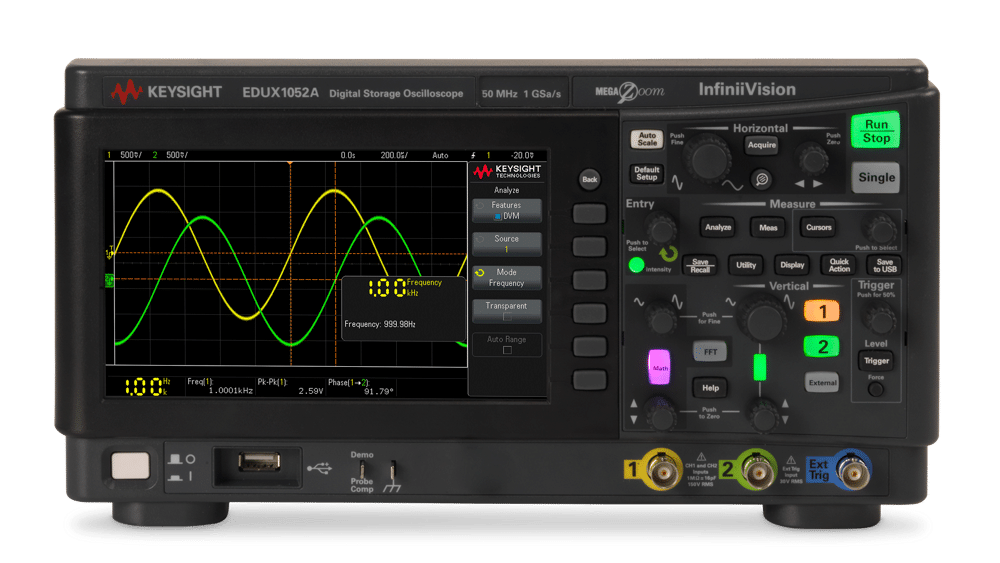Screen dimensions: 1000x563
Task: Click the front-panel USB host port
Action: click(259, 461)
